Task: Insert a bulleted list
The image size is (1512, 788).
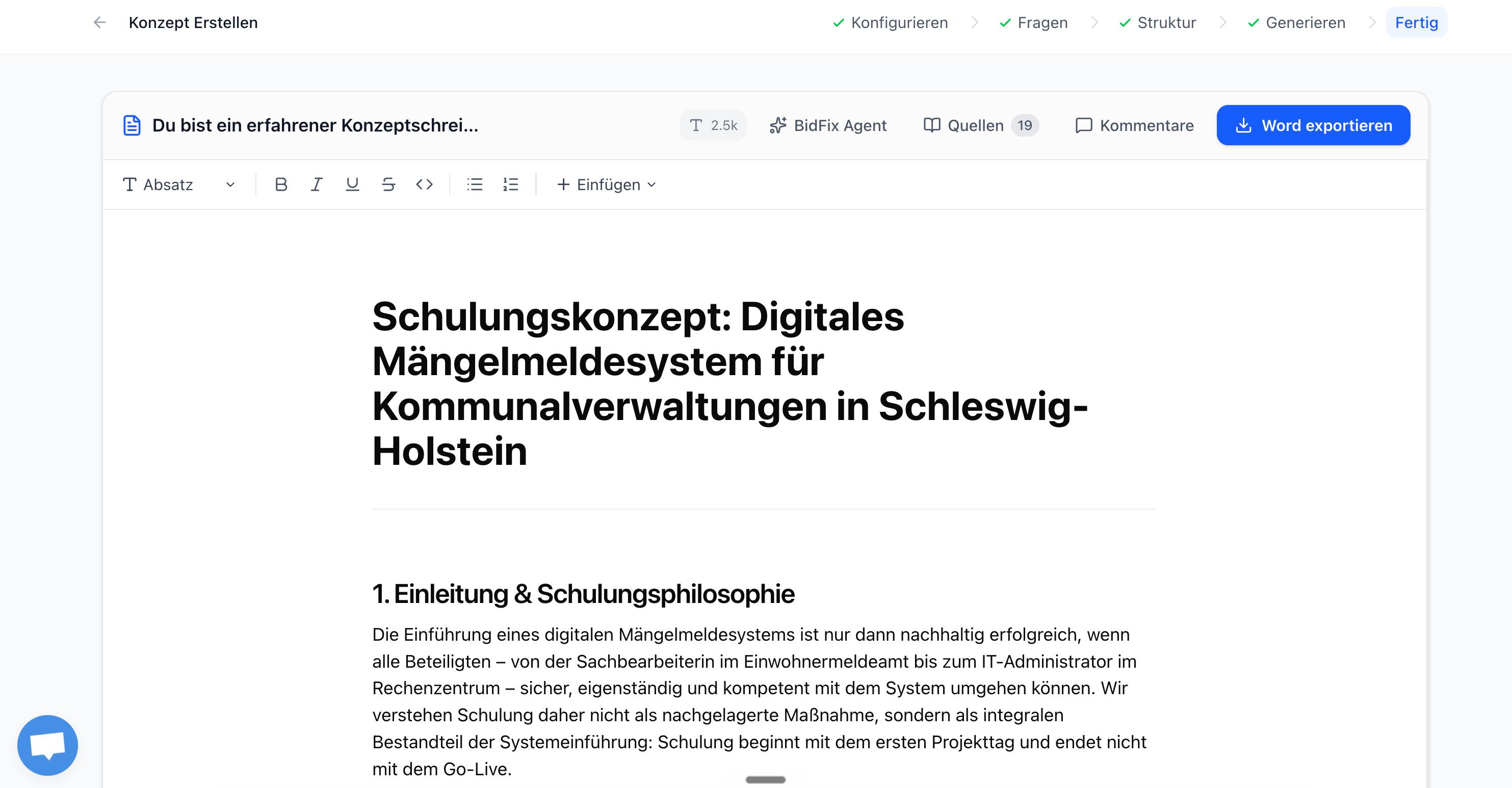Action: (474, 184)
